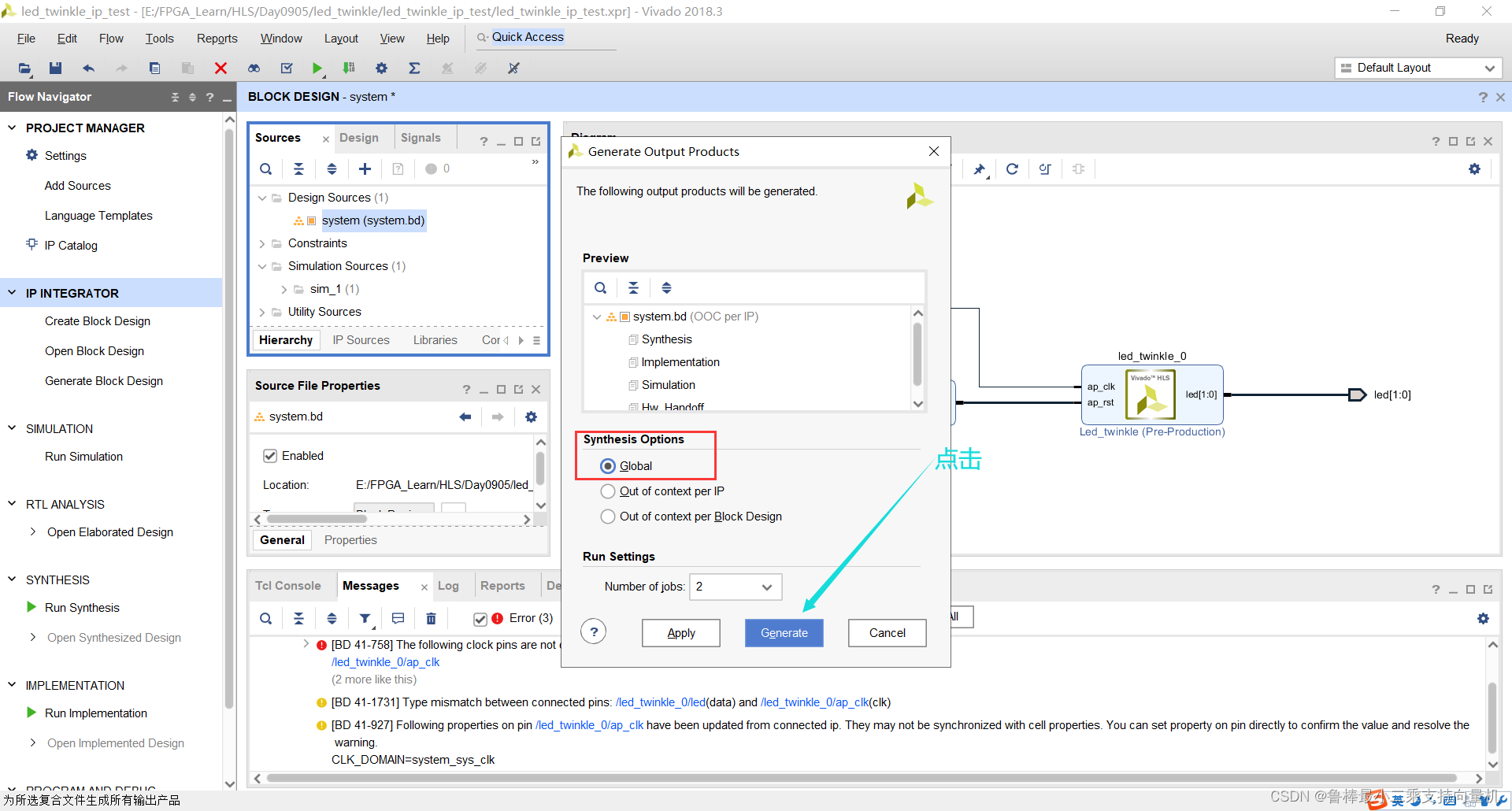
Task: Click the Quick Access search field
Action: click(x=547, y=38)
